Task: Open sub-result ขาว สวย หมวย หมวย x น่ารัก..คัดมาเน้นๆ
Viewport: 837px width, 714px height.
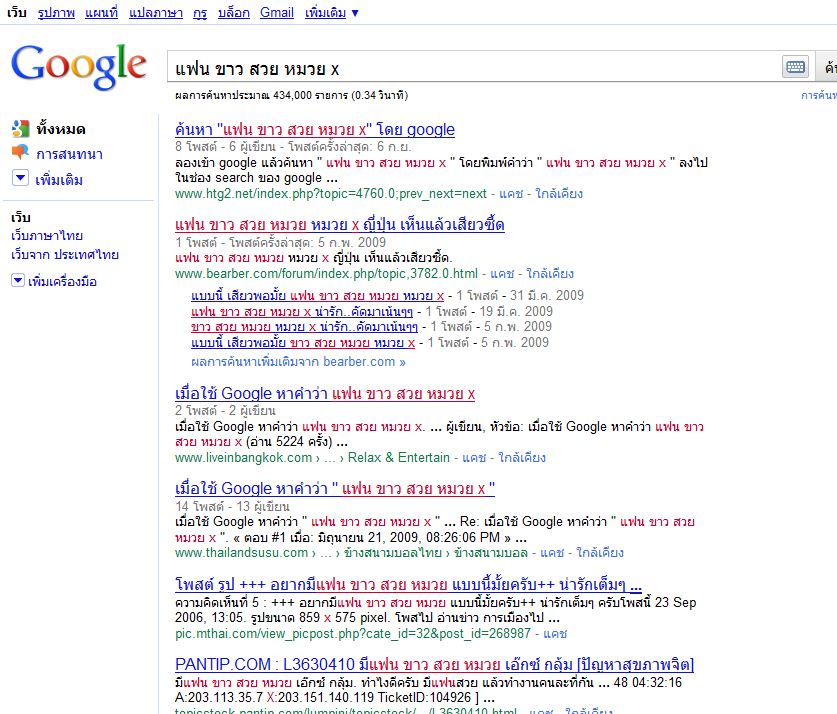Action: pos(304,327)
